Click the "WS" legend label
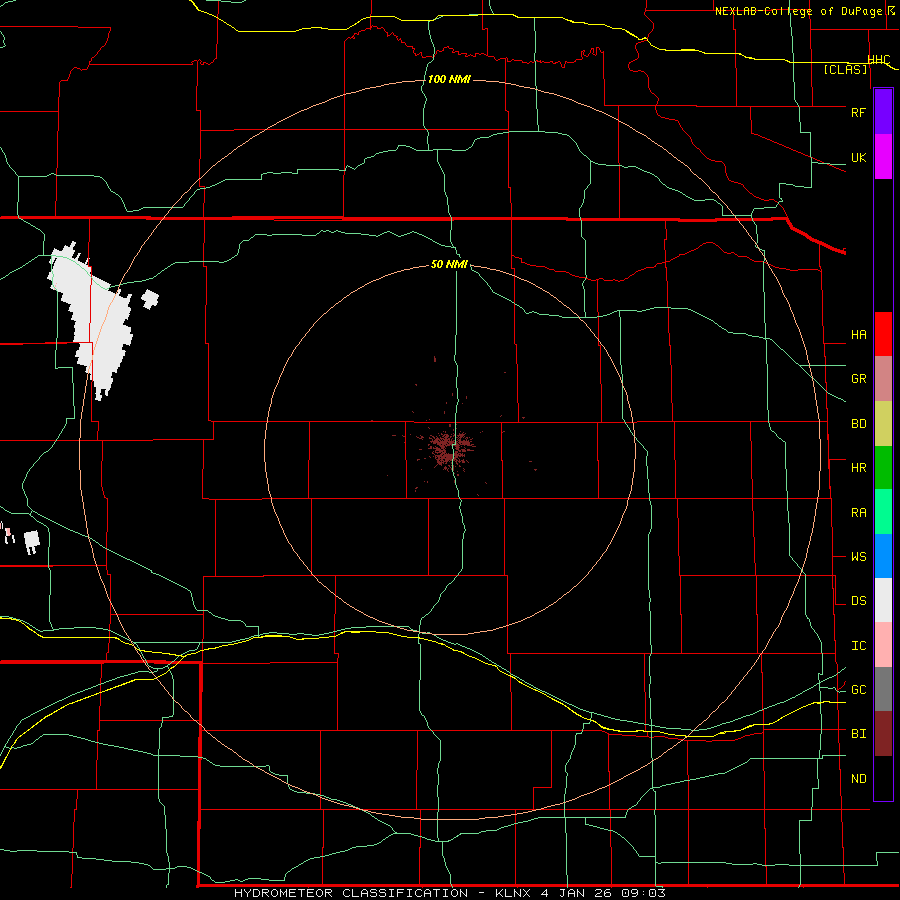 [x=858, y=557]
